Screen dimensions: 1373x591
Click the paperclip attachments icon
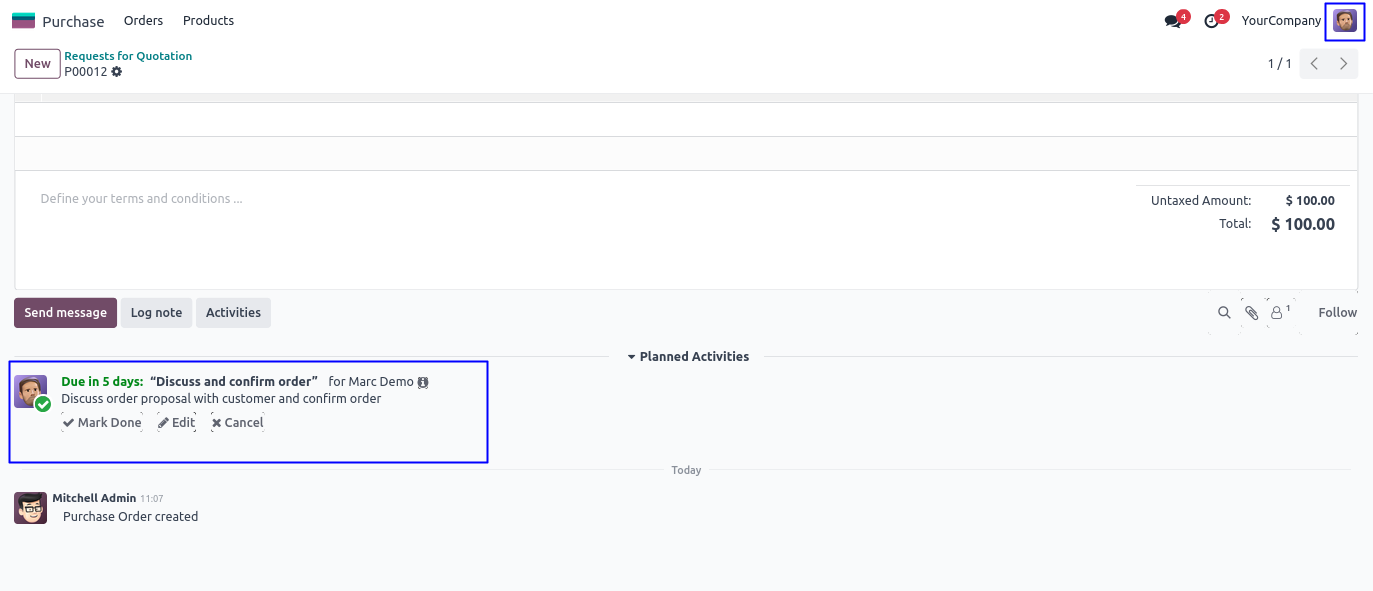(x=1252, y=313)
